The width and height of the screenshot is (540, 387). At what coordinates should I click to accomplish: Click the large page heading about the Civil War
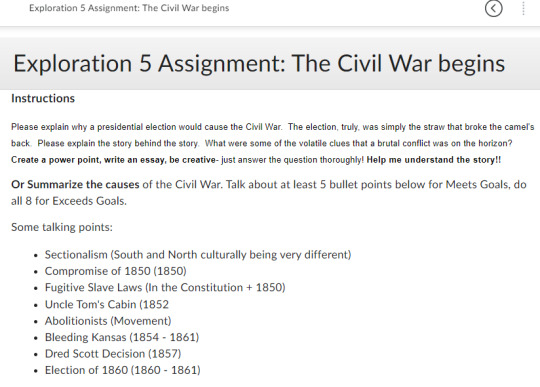(259, 63)
